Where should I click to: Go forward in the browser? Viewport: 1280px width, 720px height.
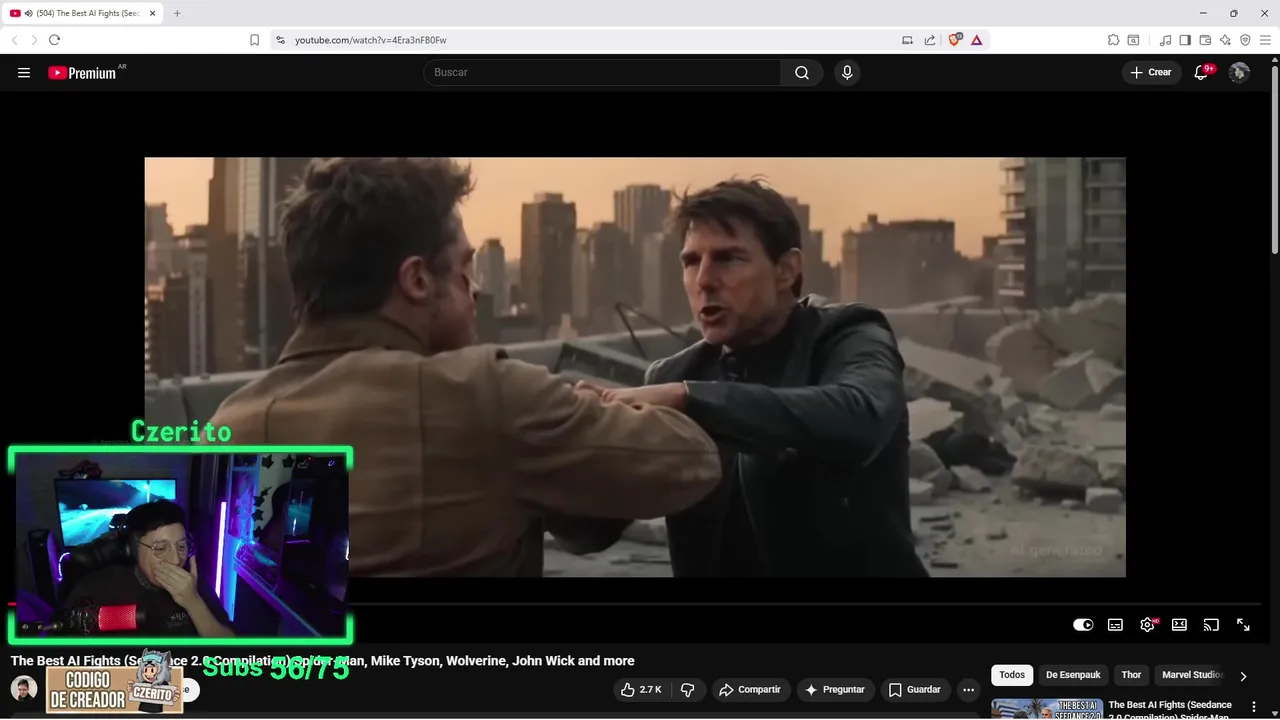[33, 40]
